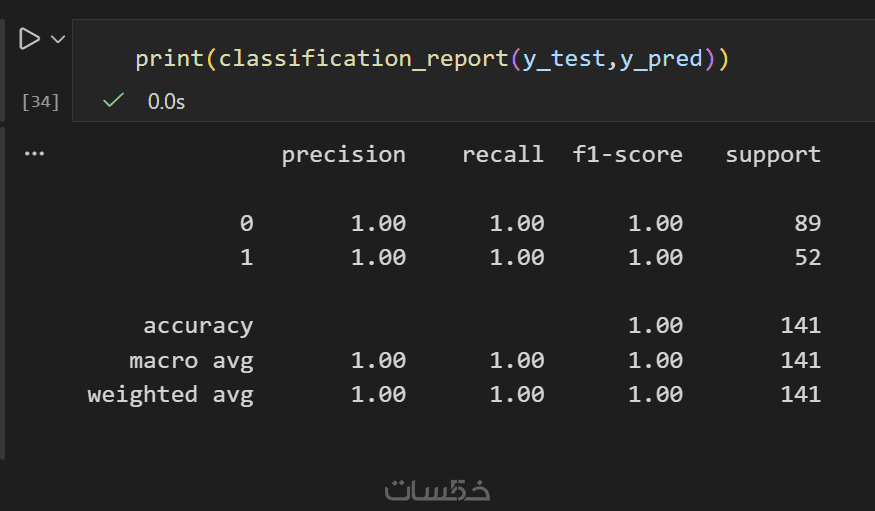Open the run options chevron beside play

(57, 39)
